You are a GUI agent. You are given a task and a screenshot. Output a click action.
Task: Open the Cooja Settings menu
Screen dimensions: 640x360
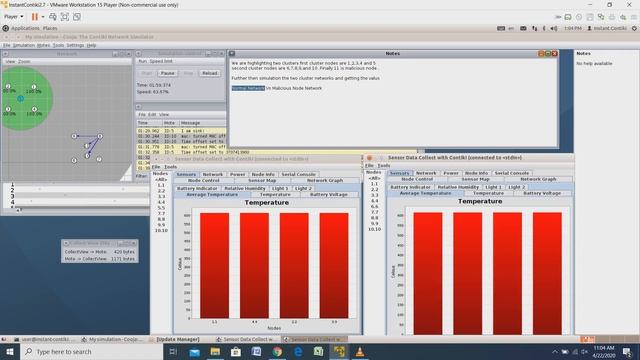pos(75,45)
